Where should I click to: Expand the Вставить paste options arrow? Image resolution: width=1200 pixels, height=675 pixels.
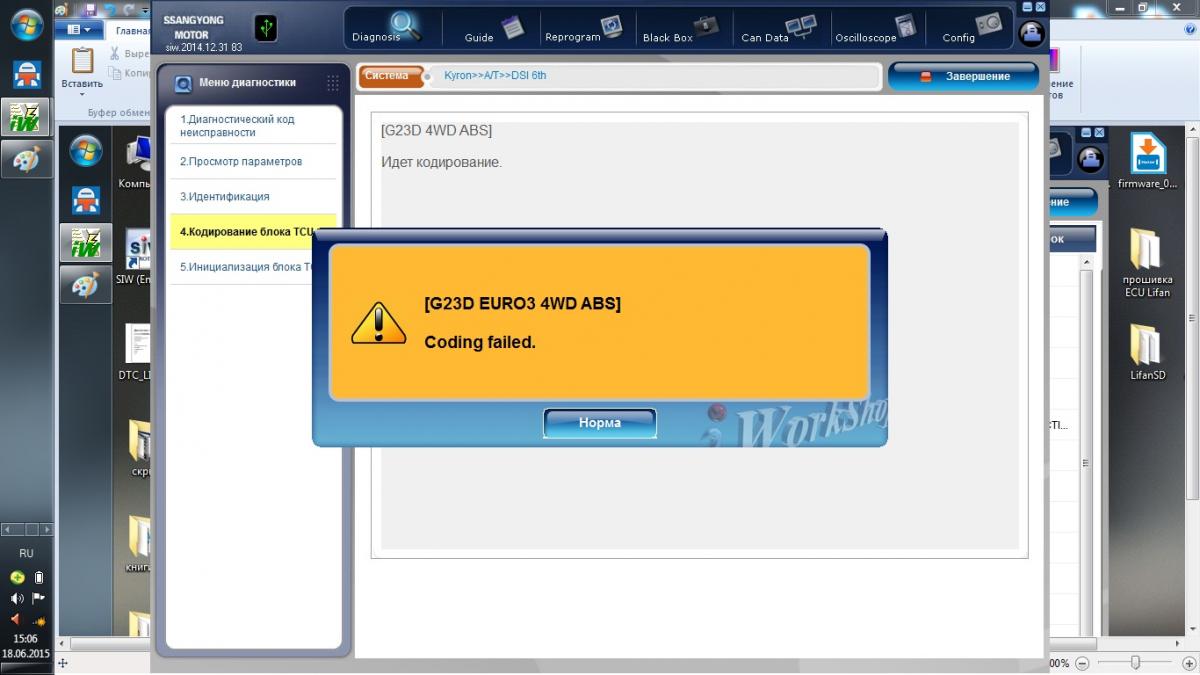point(82,95)
